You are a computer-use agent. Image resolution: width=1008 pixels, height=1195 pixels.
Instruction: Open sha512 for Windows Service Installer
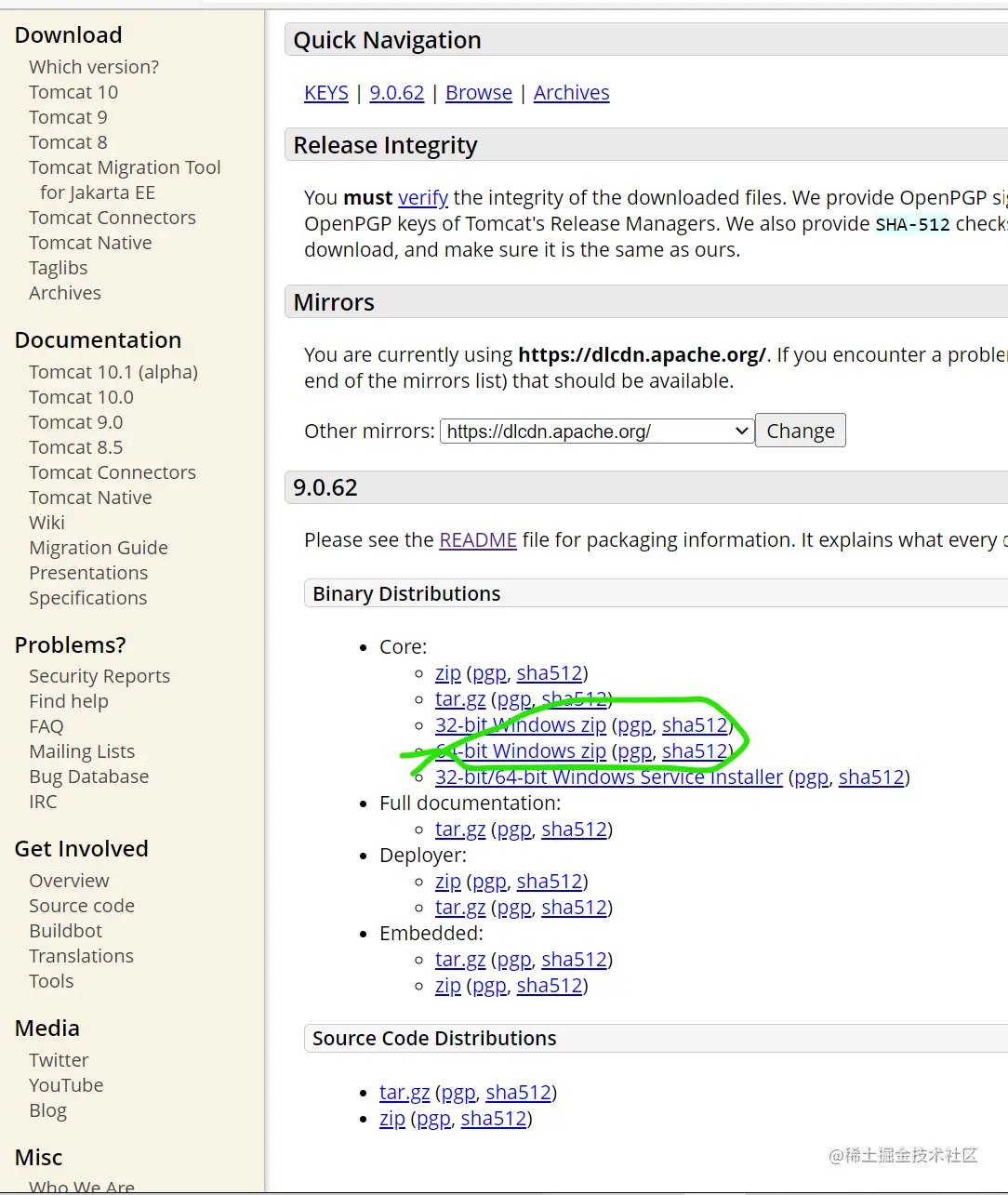click(x=872, y=777)
